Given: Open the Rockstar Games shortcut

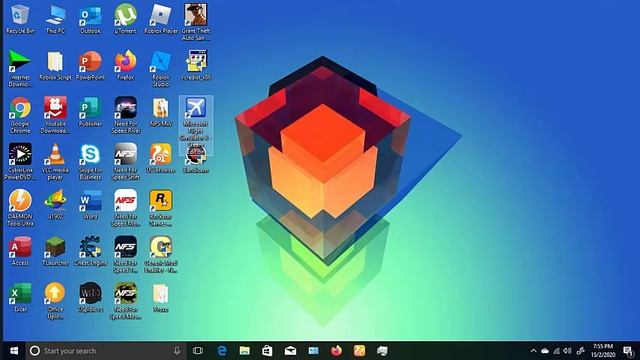Looking at the screenshot, I should (160, 208).
